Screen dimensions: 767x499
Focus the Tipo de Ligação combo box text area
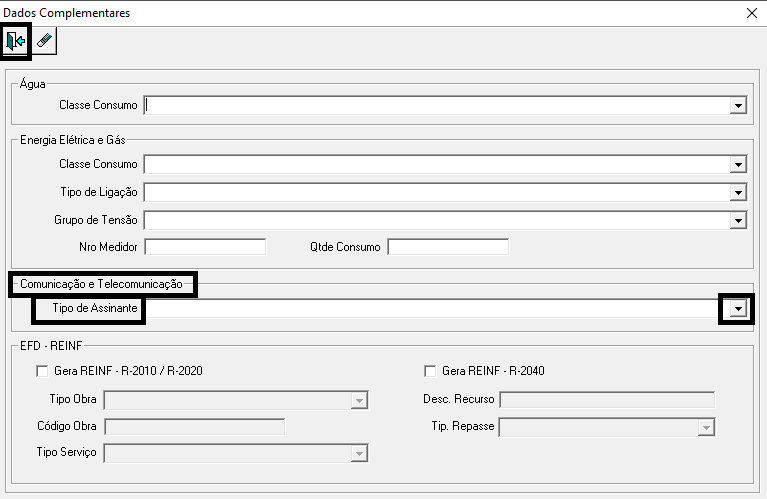pyautogui.click(x=437, y=193)
